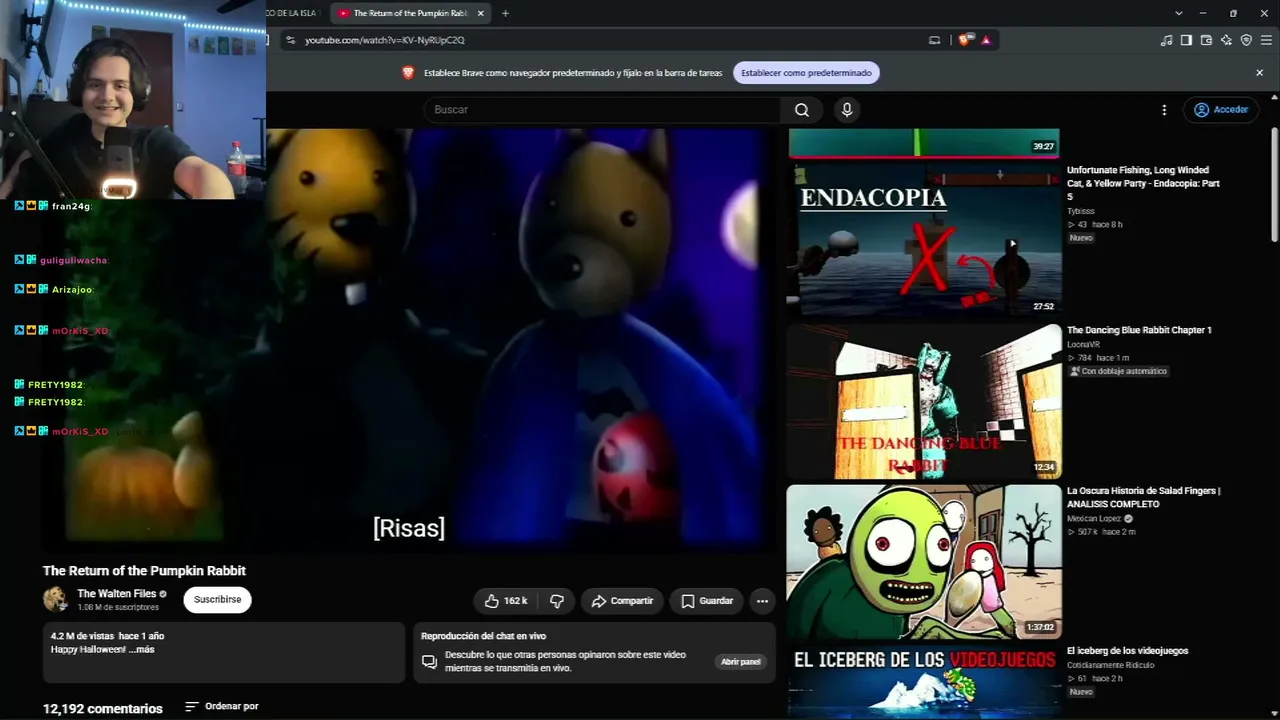This screenshot has width=1280, height=720.
Task: Open title 'The Dancing Blue Rabbit Chapter 1'
Action: 1139,331
